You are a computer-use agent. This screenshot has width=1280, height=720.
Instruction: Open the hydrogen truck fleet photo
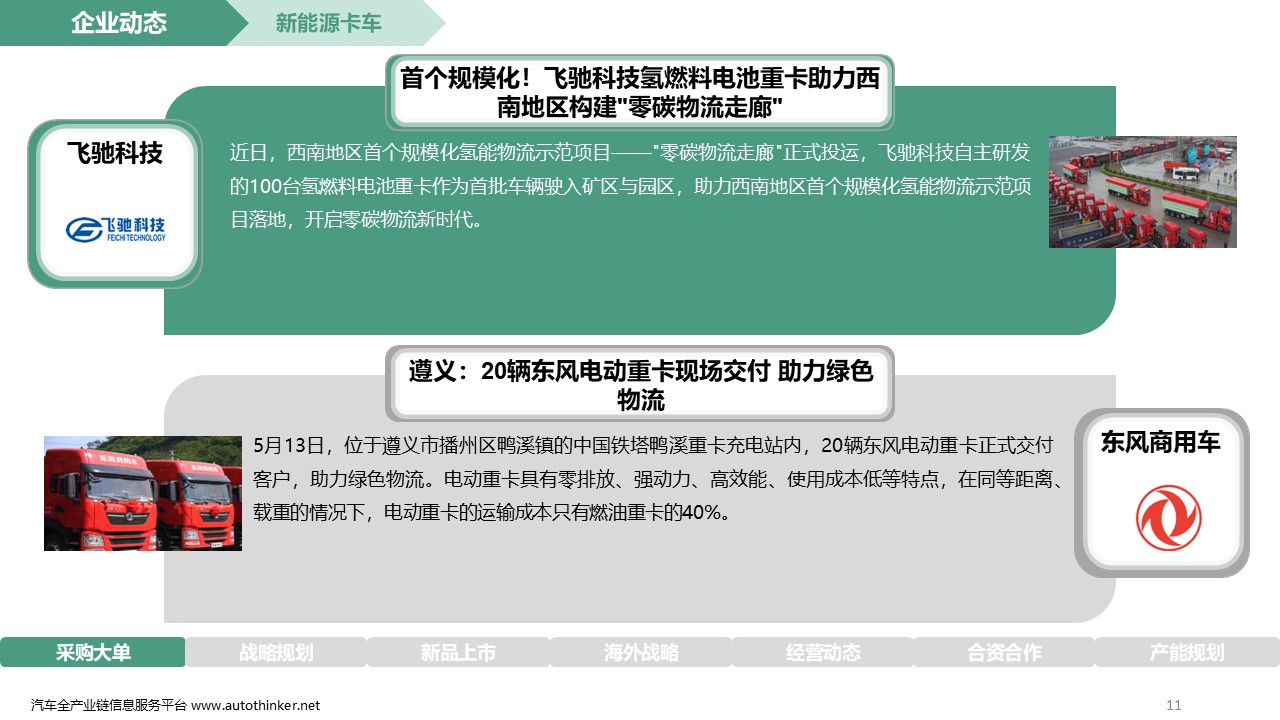coord(1142,192)
